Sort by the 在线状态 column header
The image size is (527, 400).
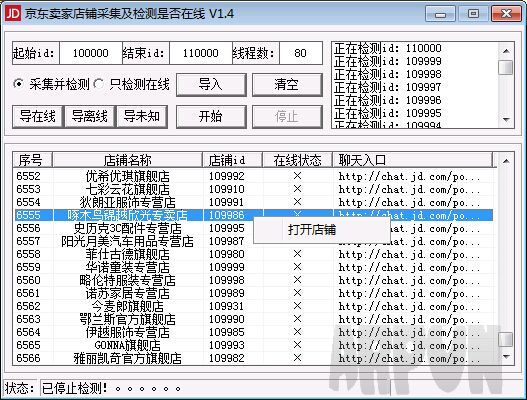coord(297,160)
